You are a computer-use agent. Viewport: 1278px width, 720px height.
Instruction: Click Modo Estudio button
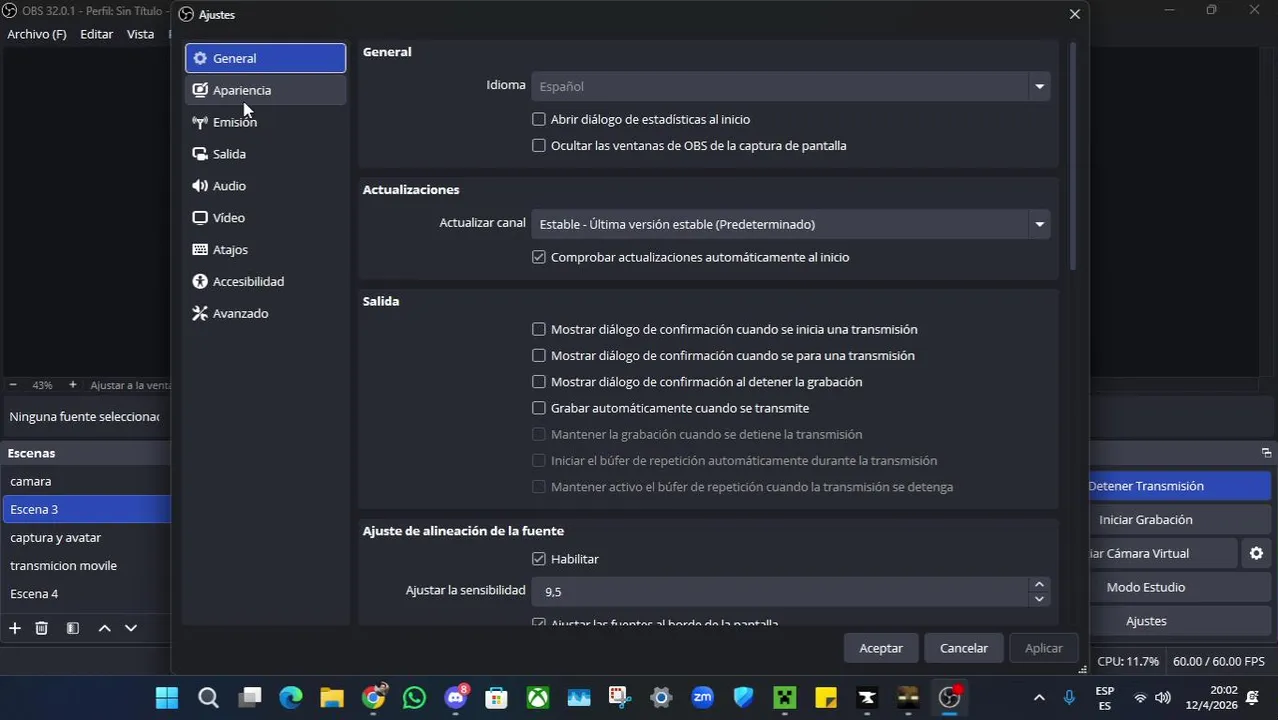1179,587
